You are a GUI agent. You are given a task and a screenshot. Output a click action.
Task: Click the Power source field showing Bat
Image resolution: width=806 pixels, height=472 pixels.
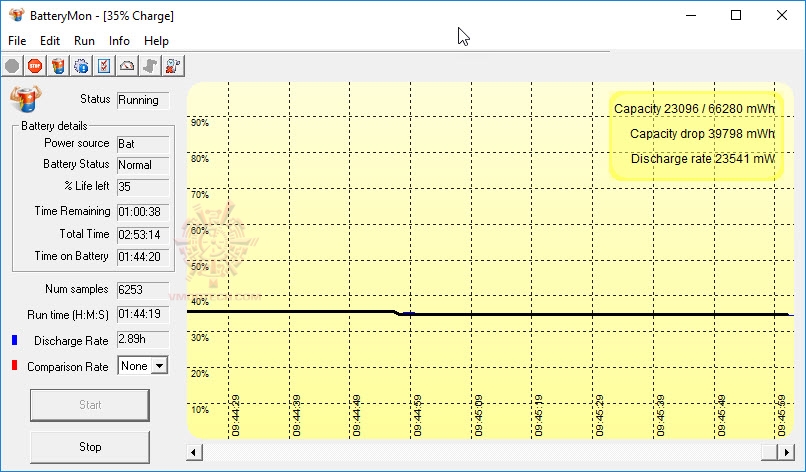point(143,144)
